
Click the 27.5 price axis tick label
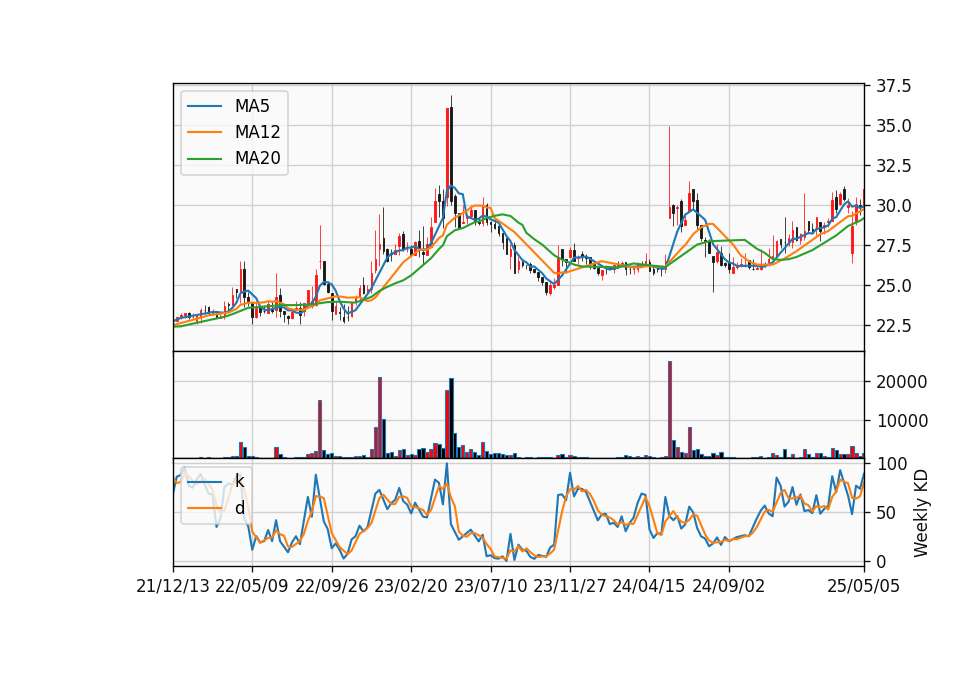pyautogui.click(x=893, y=246)
